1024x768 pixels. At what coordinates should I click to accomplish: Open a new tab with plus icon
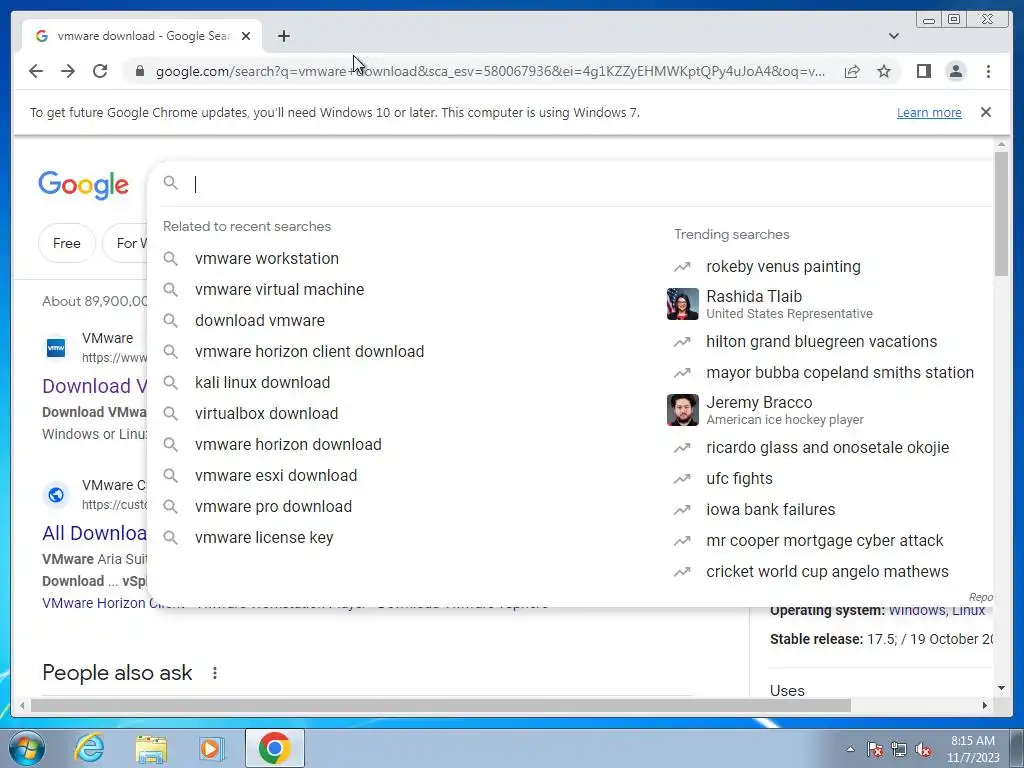click(x=283, y=36)
